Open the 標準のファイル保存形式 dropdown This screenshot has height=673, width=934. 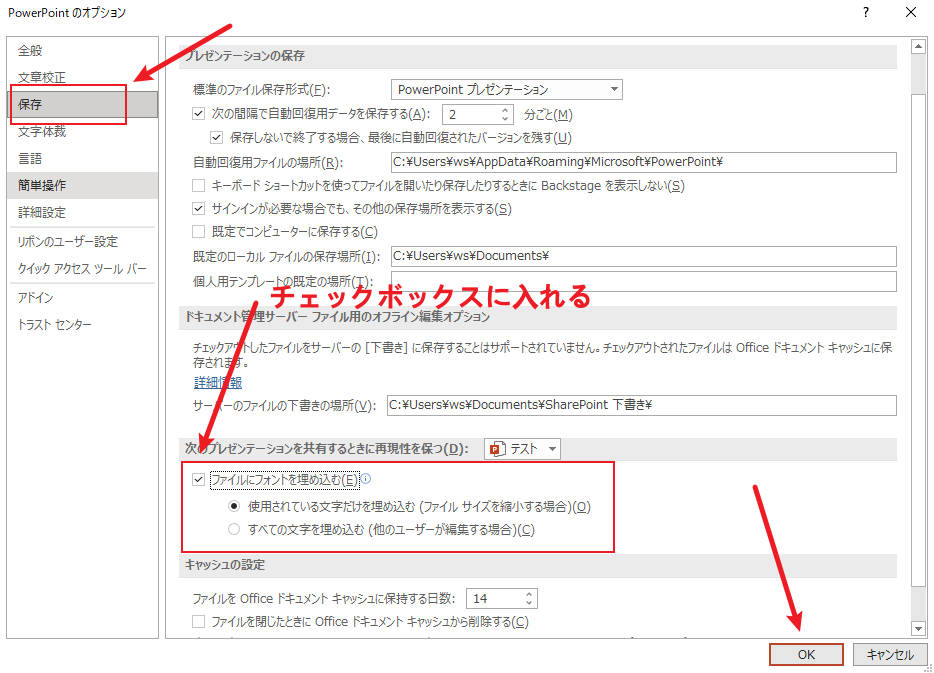tap(611, 89)
